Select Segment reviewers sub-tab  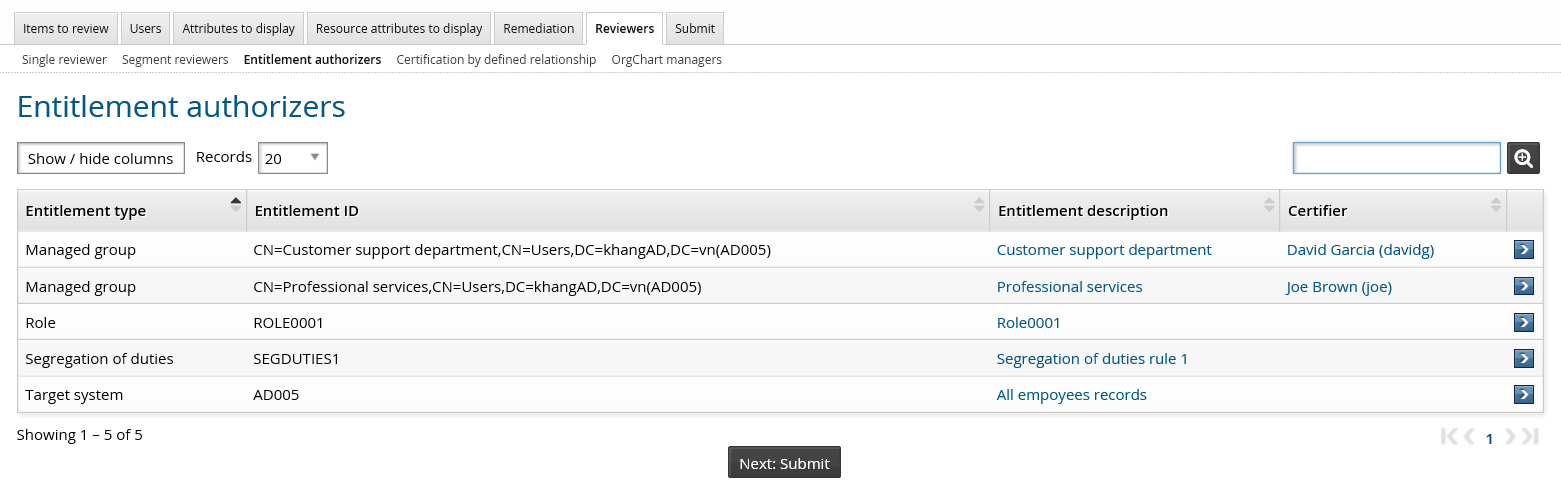175,59
